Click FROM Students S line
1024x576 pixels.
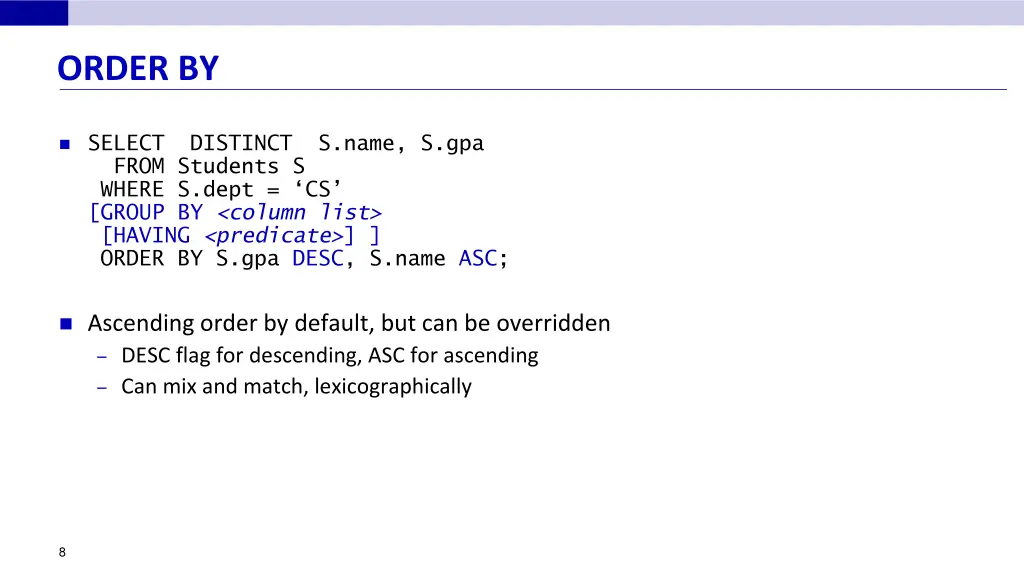[209, 167]
